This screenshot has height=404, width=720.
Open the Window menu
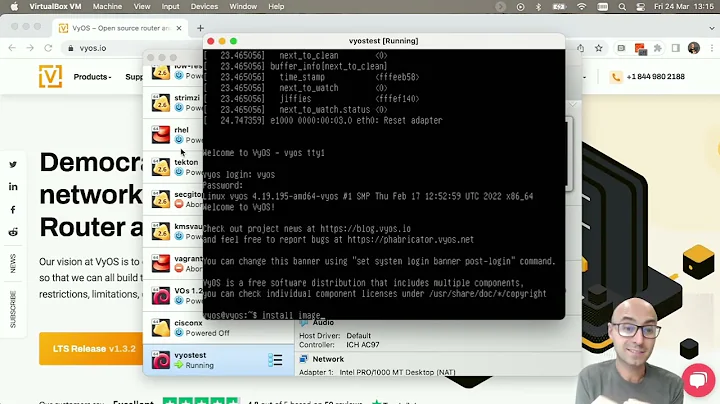243,6
